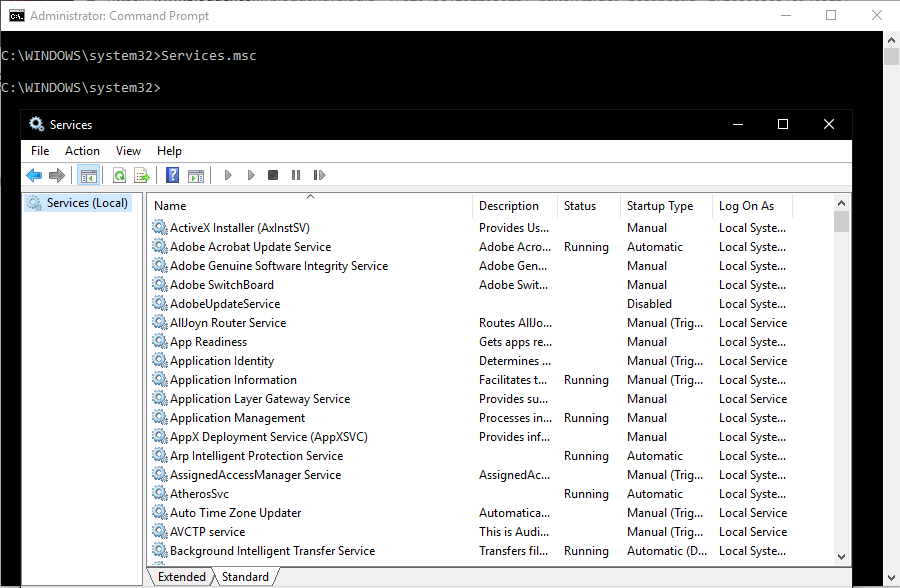Open the Help menu in Services
Screen dimensions: 900x588
pyautogui.click(x=169, y=151)
